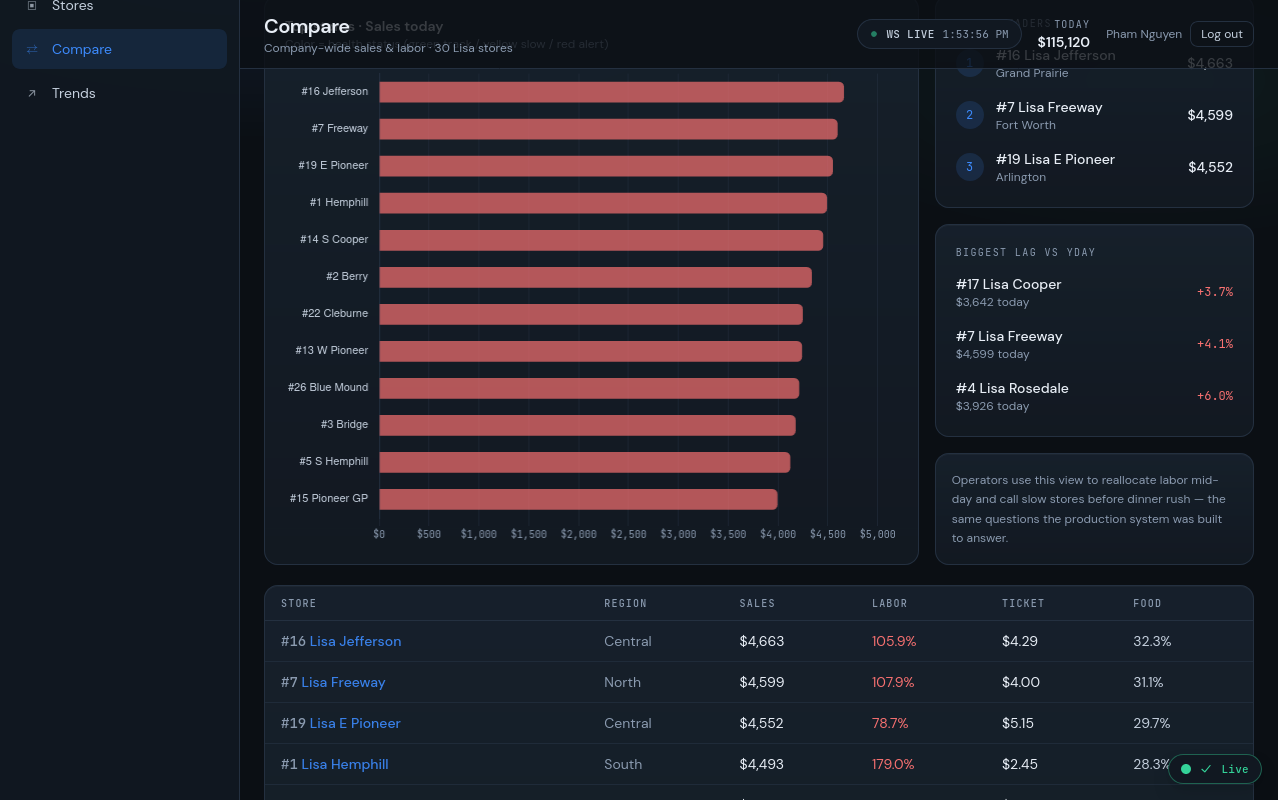This screenshot has height=800, width=1278.
Task: Select #17 Lisa Cooper in biggest lag
Action: tap(1094, 292)
